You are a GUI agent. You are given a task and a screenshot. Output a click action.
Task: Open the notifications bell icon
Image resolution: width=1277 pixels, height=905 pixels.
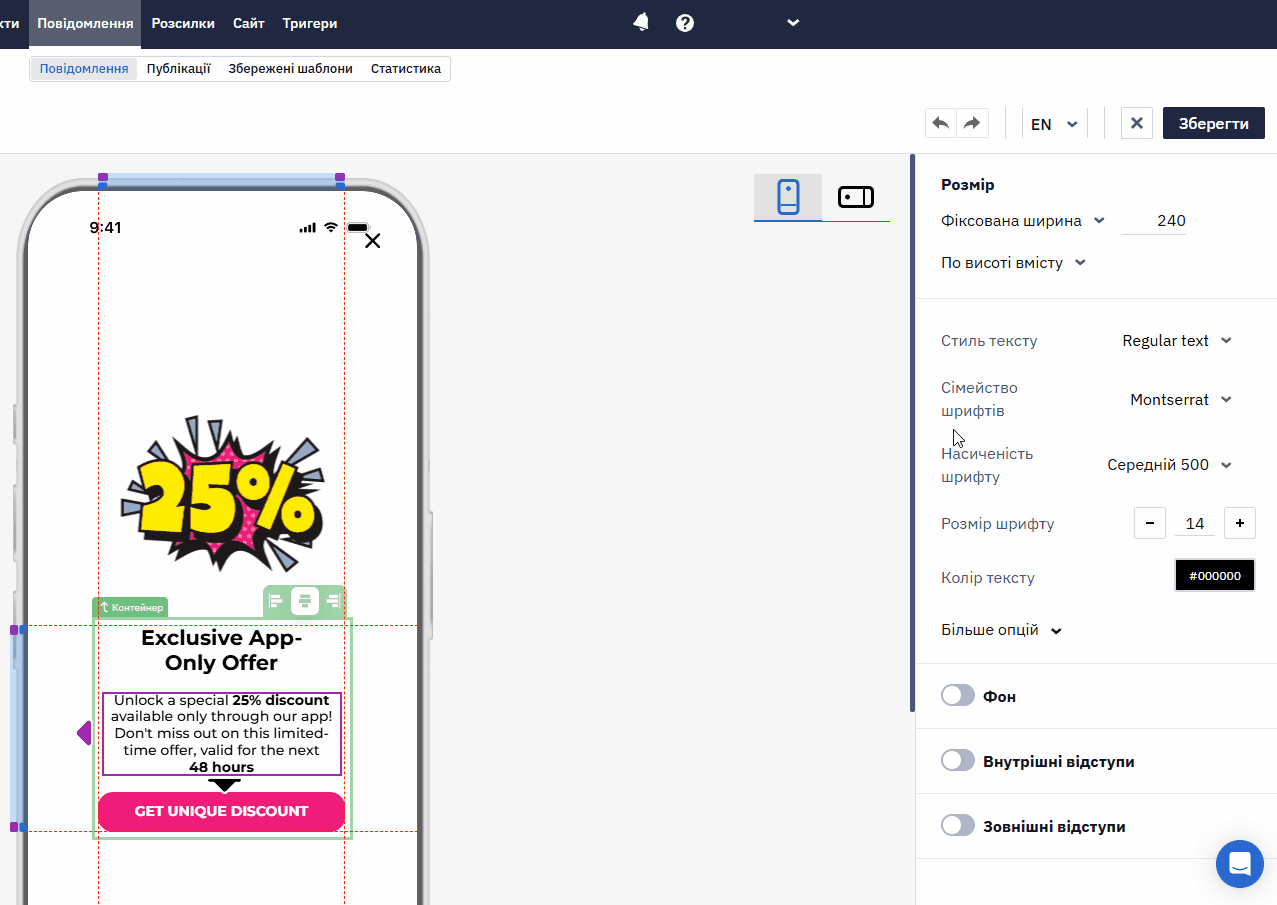tap(641, 22)
